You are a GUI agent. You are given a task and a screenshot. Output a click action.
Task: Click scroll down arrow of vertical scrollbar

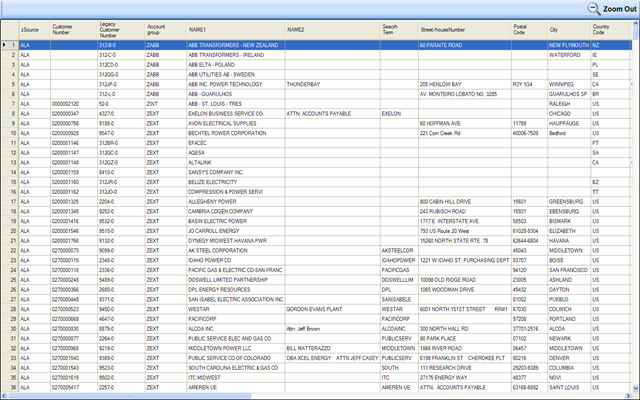click(636, 388)
